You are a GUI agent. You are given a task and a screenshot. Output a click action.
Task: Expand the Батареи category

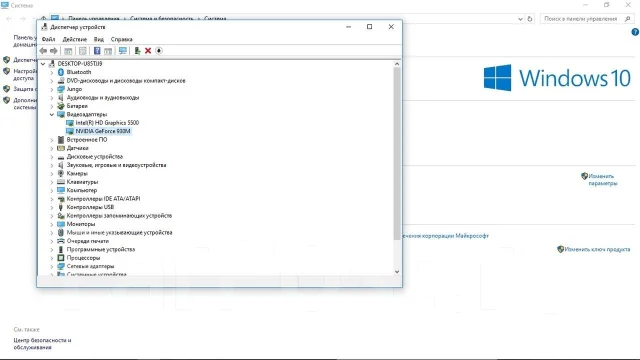[x=52, y=106]
